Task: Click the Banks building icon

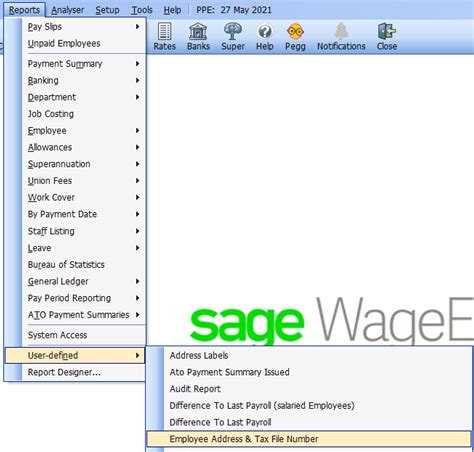Action: tap(198, 31)
